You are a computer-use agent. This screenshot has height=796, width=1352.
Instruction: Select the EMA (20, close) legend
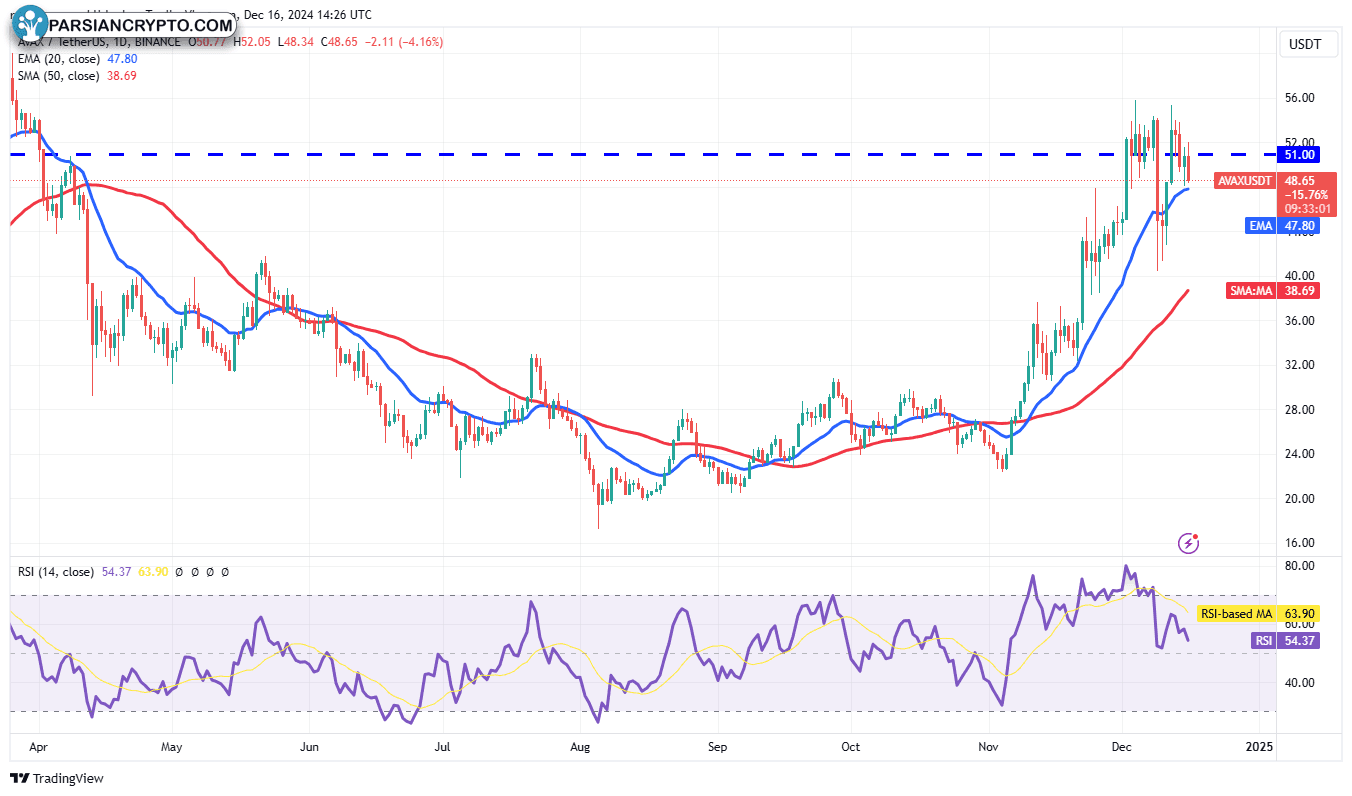(x=59, y=59)
